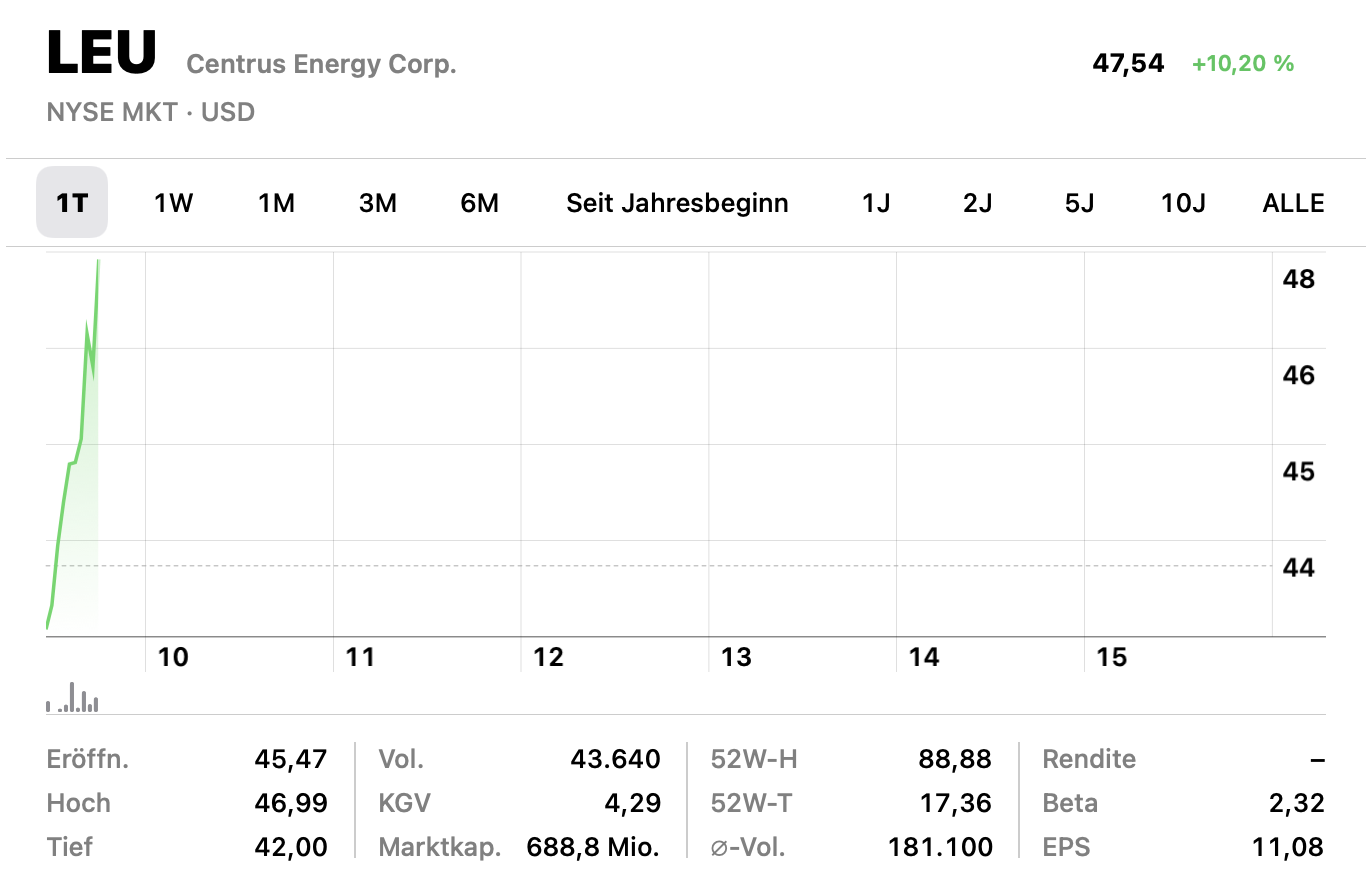Choose the 6M chart range
The width and height of the screenshot is (1370, 886).
(479, 203)
